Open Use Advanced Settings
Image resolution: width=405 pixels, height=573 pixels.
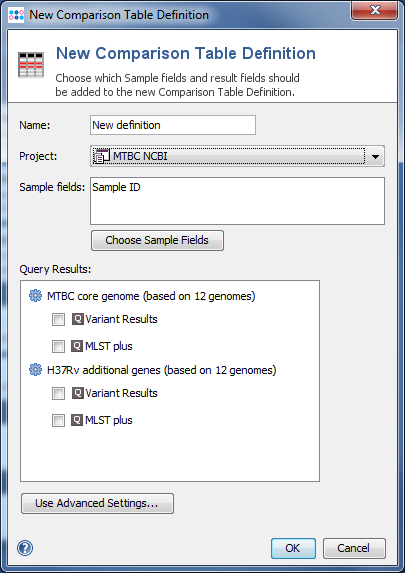(97, 503)
